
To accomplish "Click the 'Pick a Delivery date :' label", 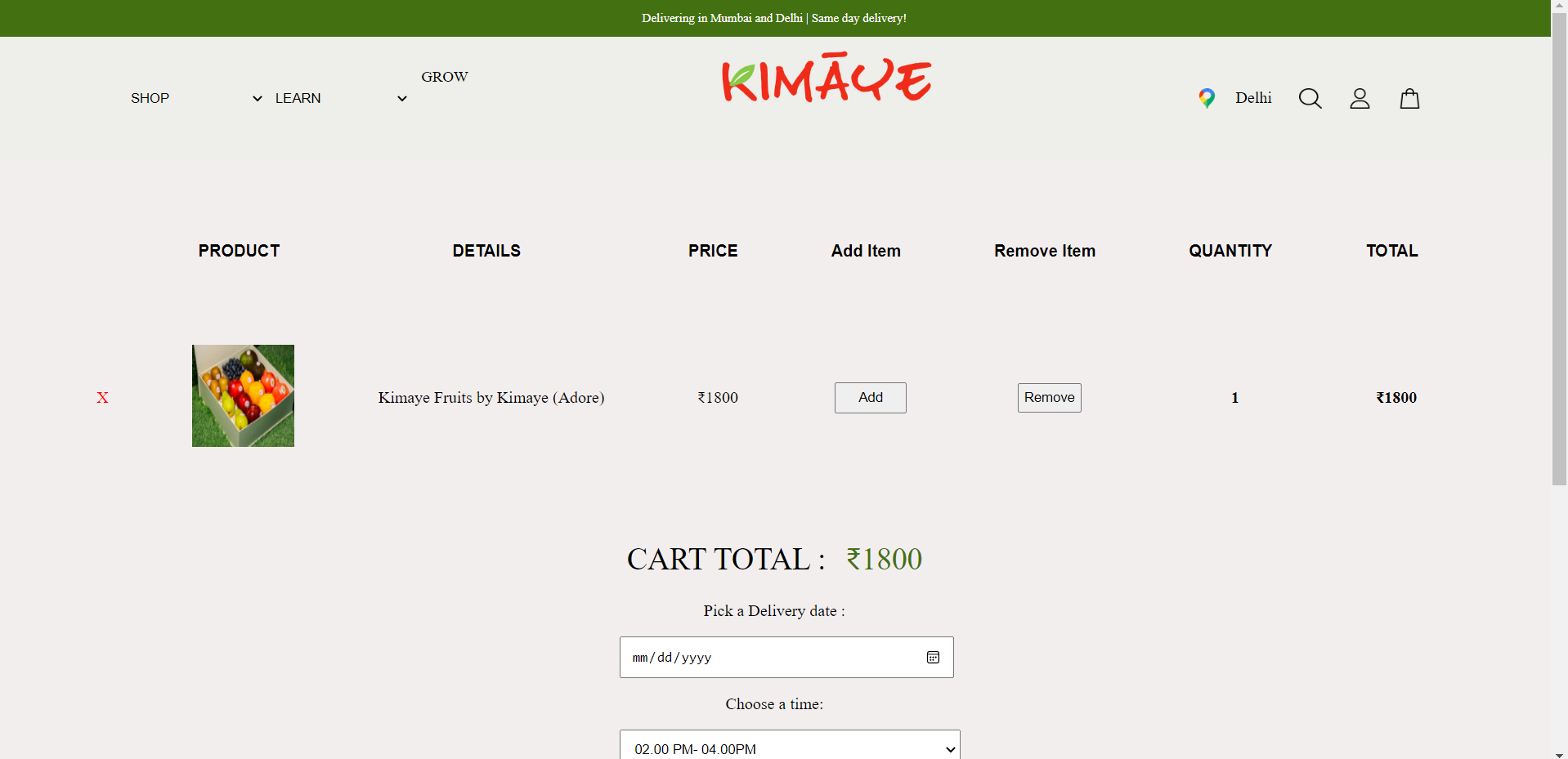I will 774,611.
